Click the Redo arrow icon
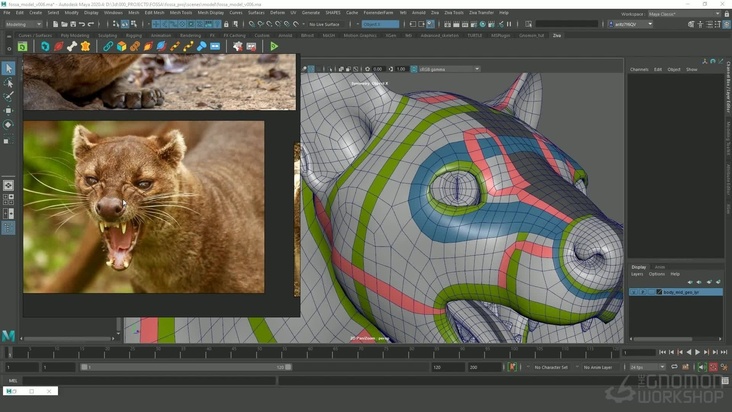This screenshot has height=412, width=732. click(x=91, y=24)
